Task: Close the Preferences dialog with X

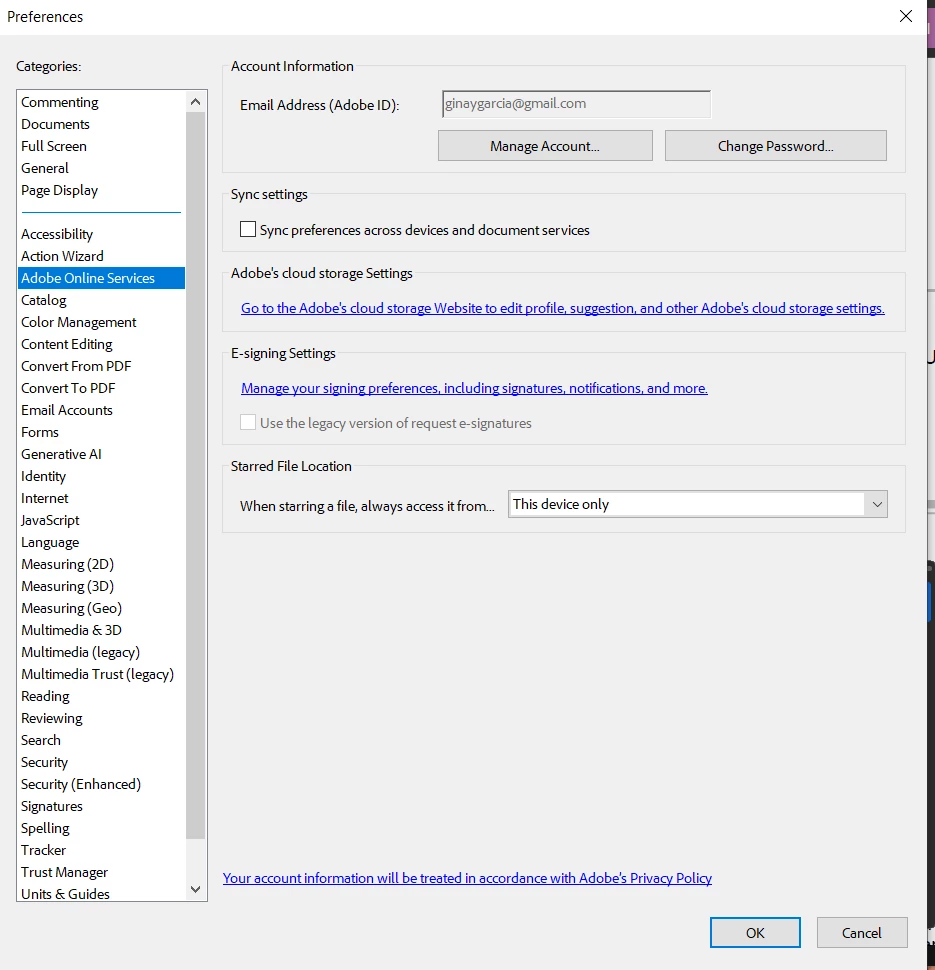Action: (905, 16)
